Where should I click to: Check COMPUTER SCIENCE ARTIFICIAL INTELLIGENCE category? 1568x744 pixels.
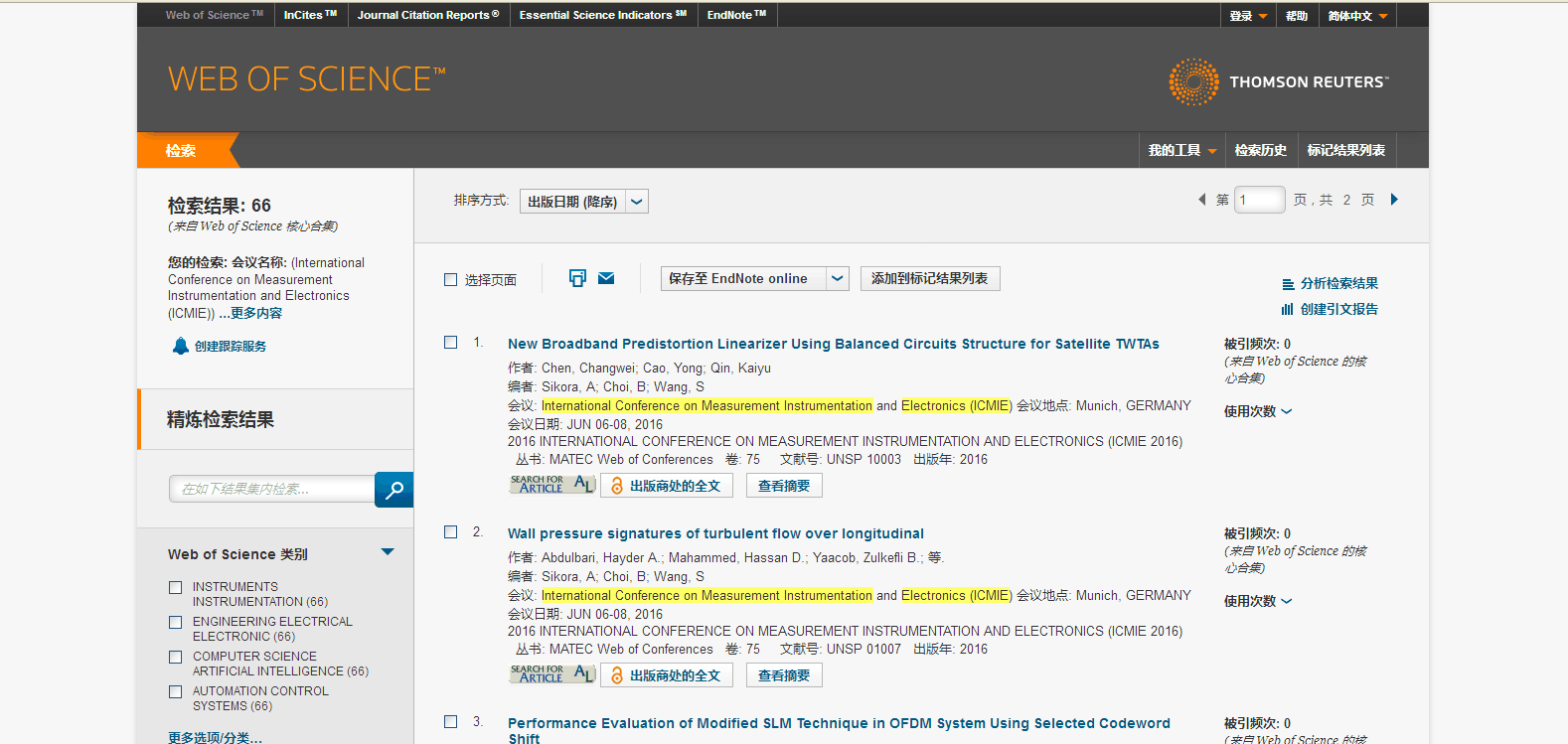(176, 658)
